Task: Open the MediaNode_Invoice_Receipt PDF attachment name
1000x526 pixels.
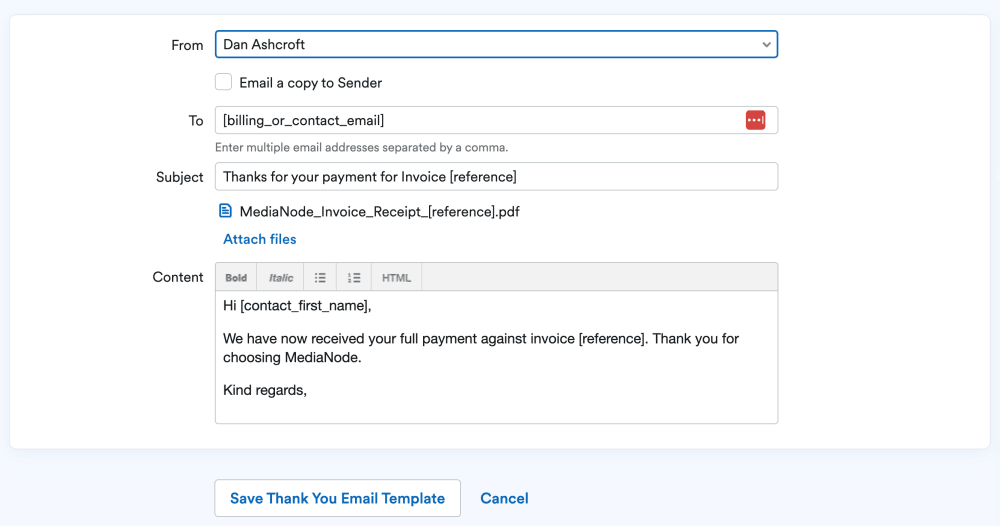Action: tap(379, 212)
